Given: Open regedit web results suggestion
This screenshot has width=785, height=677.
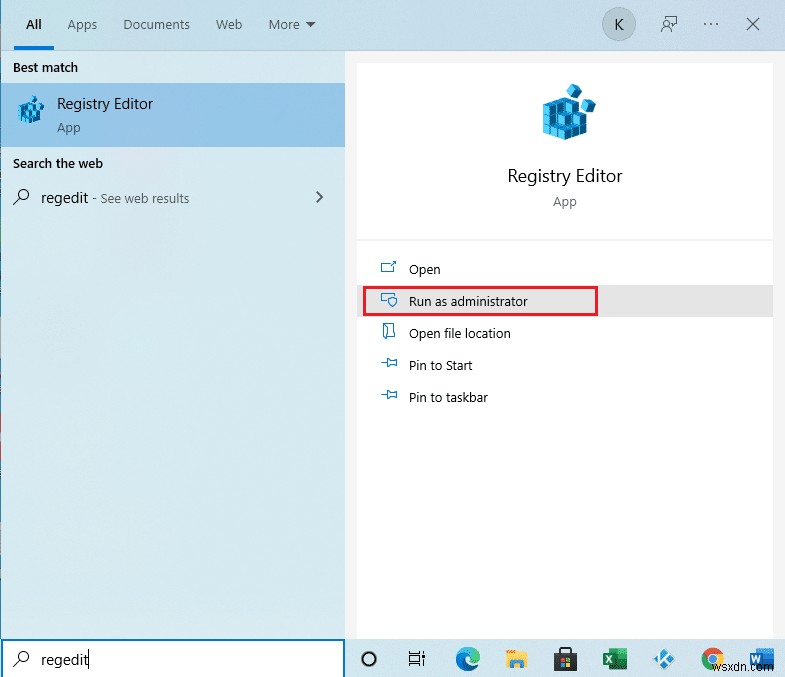Looking at the screenshot, I should pyautogui.click(x=173, y=198).
